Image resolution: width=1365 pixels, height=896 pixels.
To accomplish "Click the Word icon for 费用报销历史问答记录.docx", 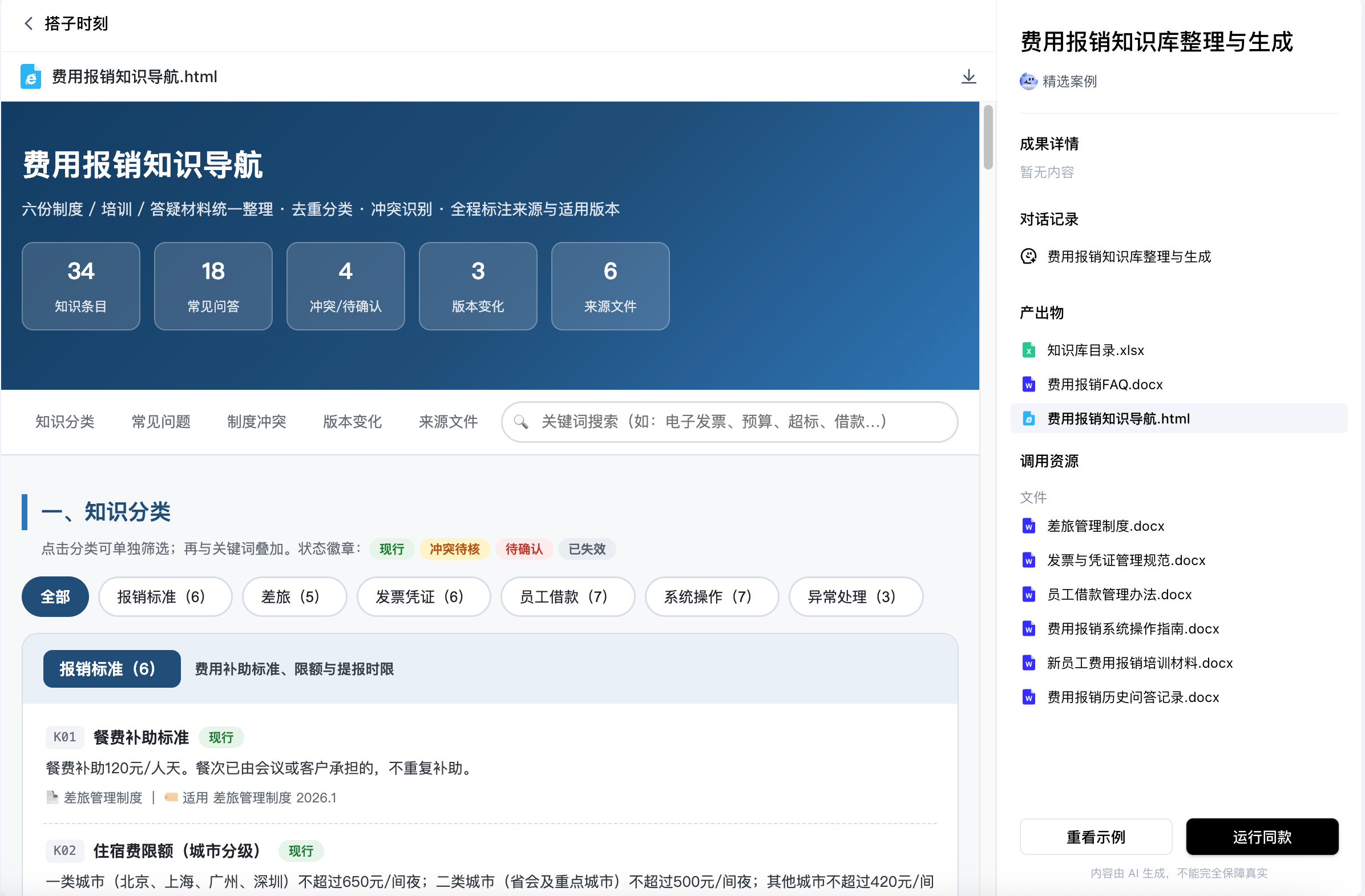I will pyautogui.click(x=1029, y=697).
